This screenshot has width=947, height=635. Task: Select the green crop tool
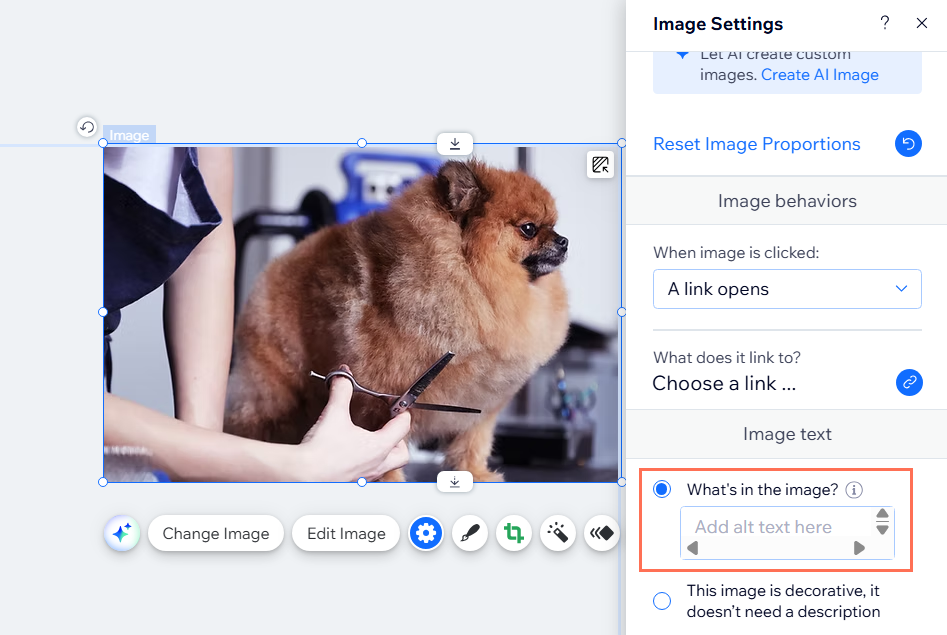514,534
